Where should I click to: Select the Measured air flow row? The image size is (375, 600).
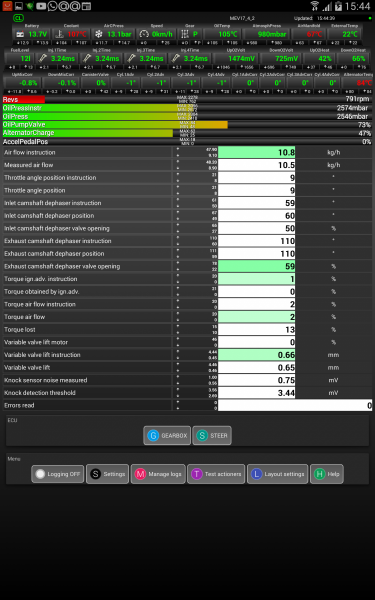click(188, 165)
